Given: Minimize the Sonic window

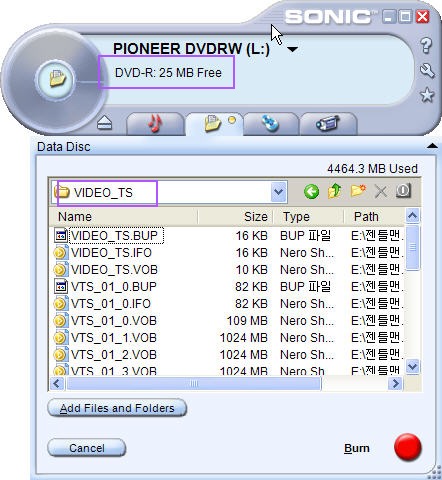Looking at the screenshot, I should pyautogui.click(x=388, y=16).
